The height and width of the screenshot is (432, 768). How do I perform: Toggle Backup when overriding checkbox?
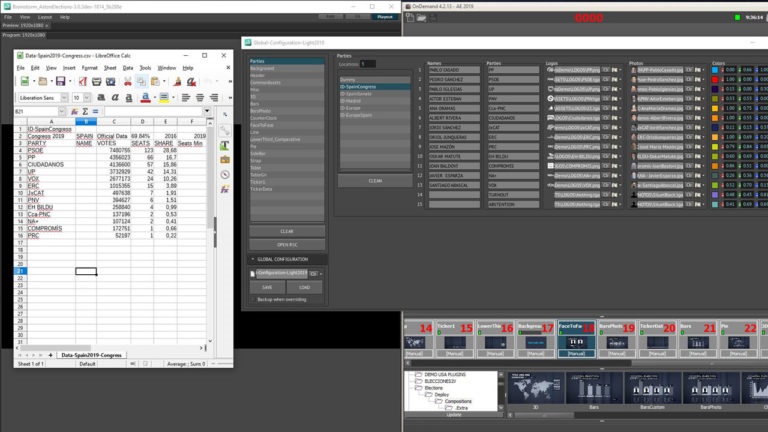[x=253, y=299]
